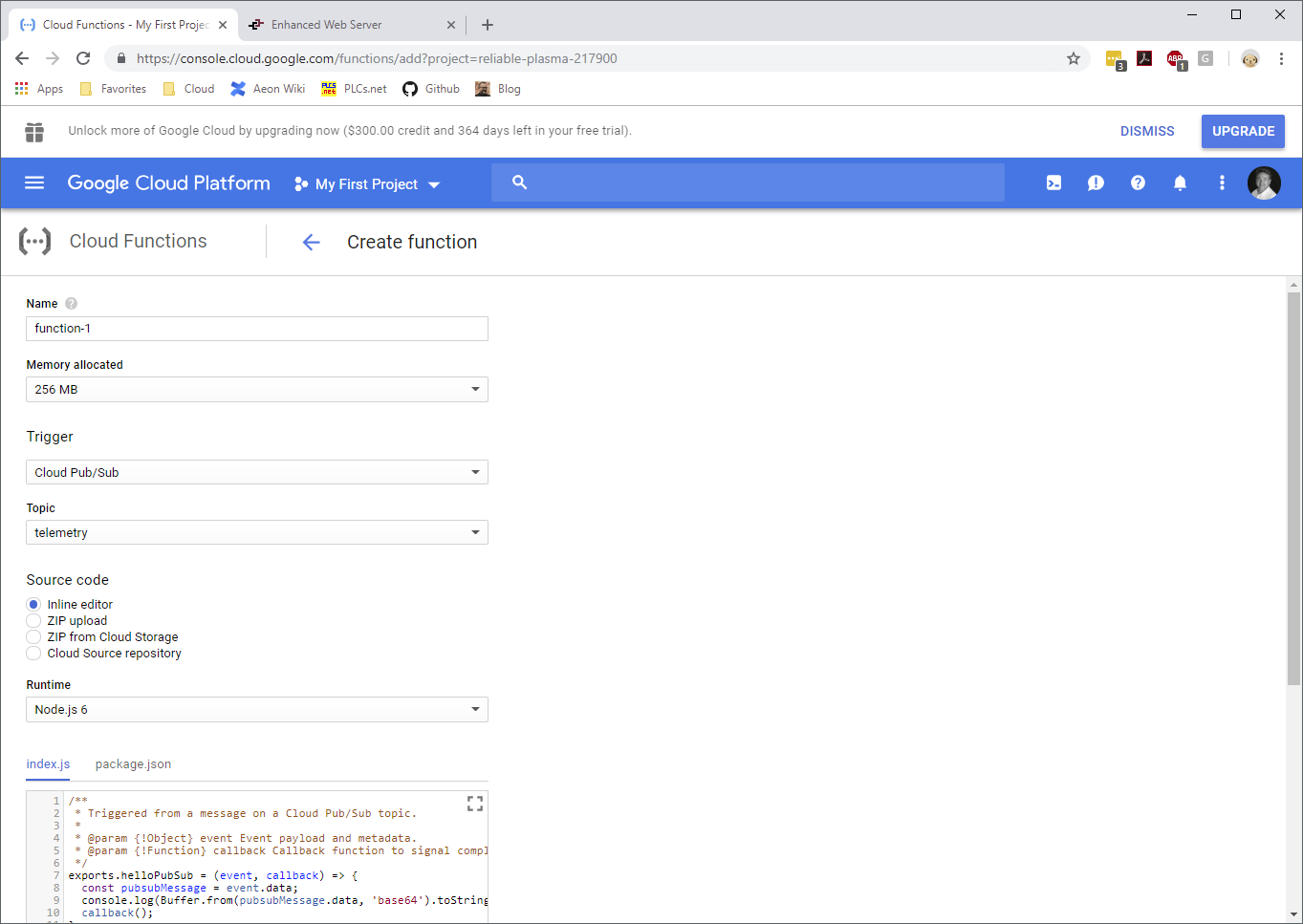Open the Github bookmark
This screenshot has height=924, width=1303.
[431, 89]
